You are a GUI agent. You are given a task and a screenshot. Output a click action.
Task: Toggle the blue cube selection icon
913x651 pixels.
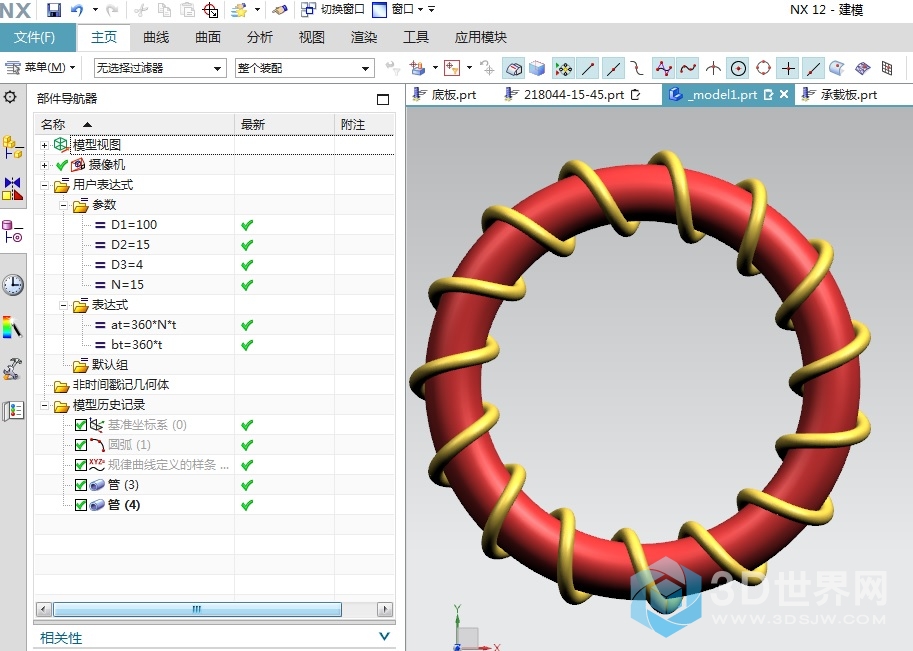[x=537, y=69]
